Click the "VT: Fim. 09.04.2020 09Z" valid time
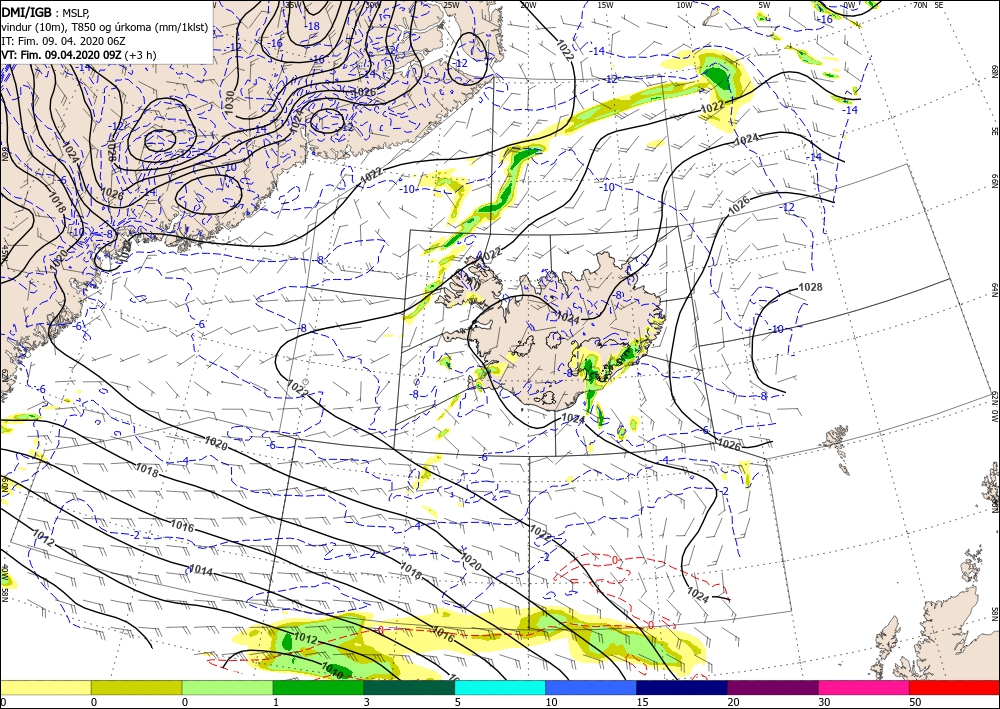The width and height of the screenshot is (1000, 709). (61, 55)
